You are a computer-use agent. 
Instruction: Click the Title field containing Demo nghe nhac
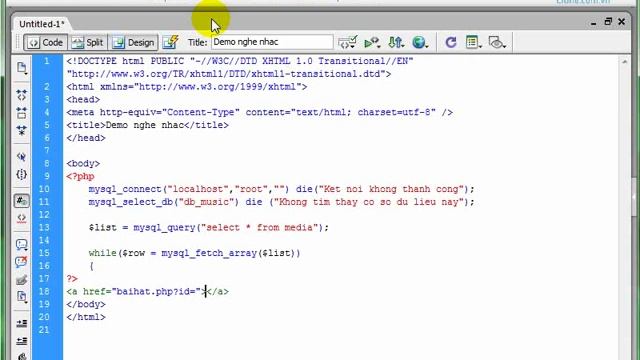coord(272,42)
